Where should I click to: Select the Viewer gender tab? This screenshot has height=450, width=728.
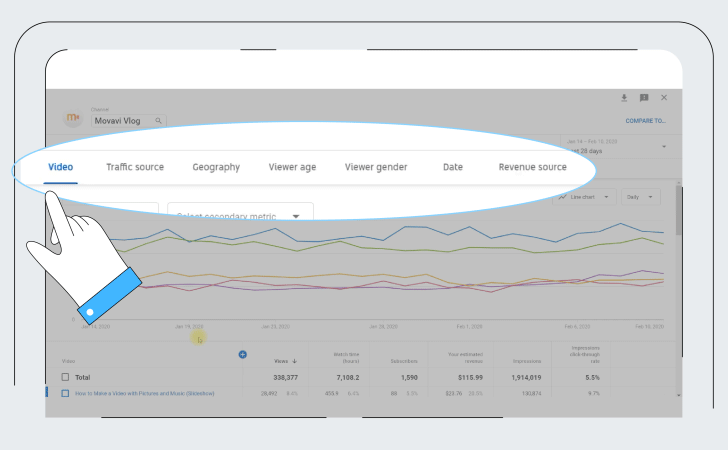(x=376, y=167)
